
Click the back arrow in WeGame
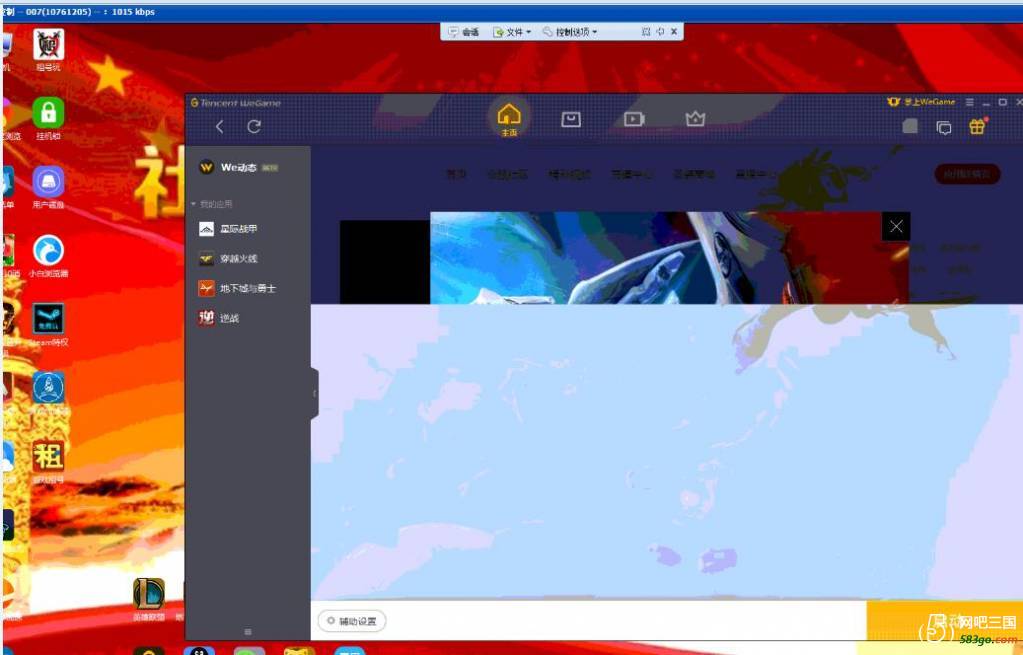[220, 126]
